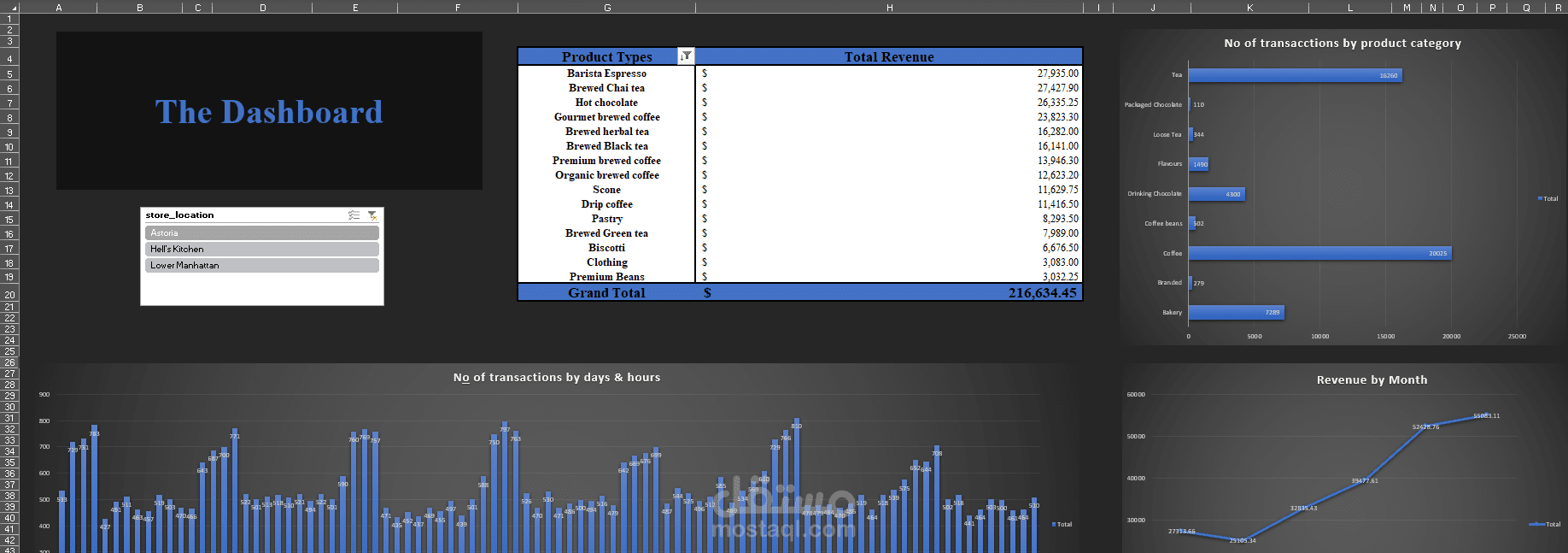Screen dimensions: 1568x553
Task: Click The Dashboard title box
Action: [269, 111]
